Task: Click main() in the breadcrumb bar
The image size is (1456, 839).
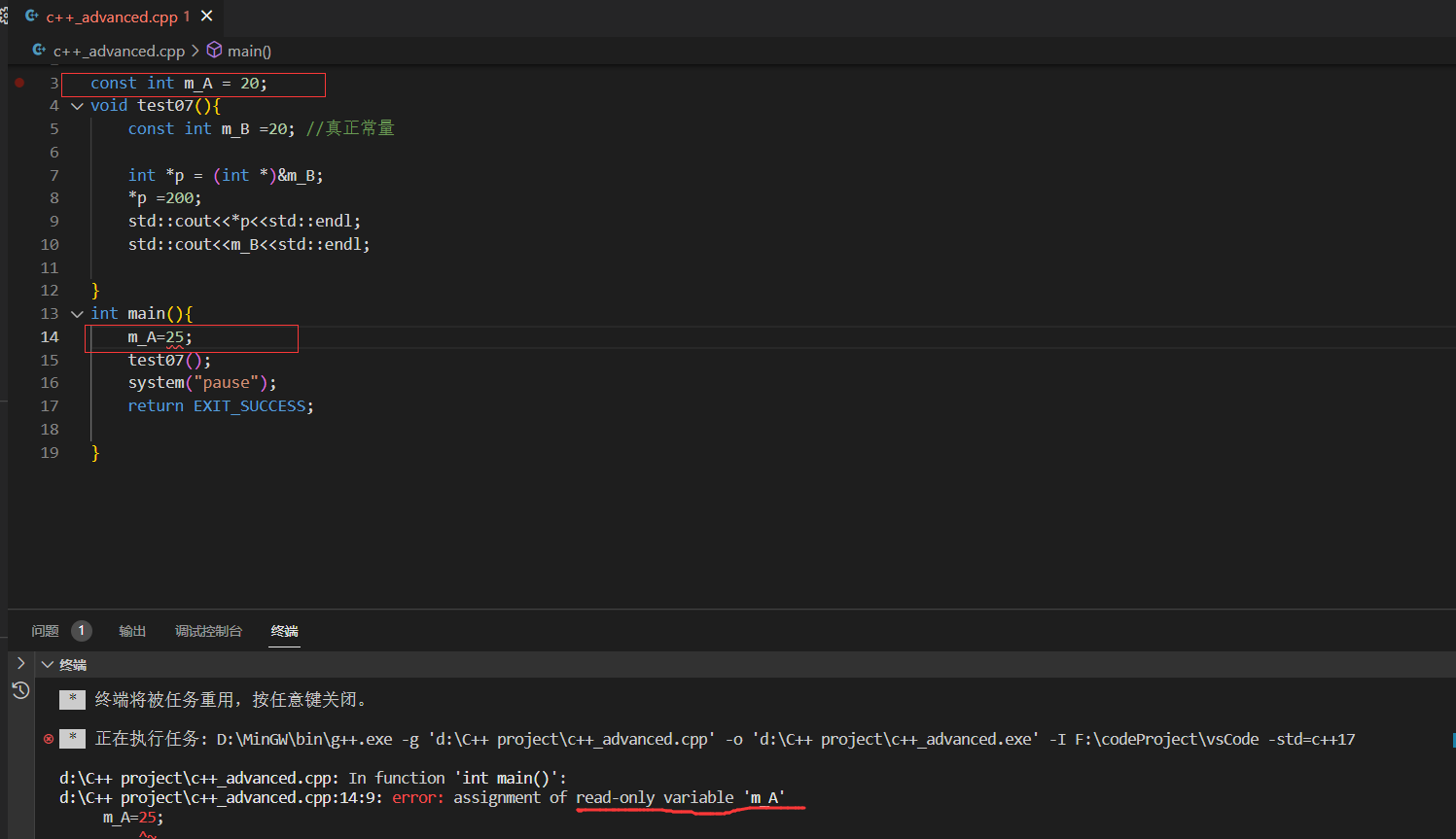Action: point(249,51)
